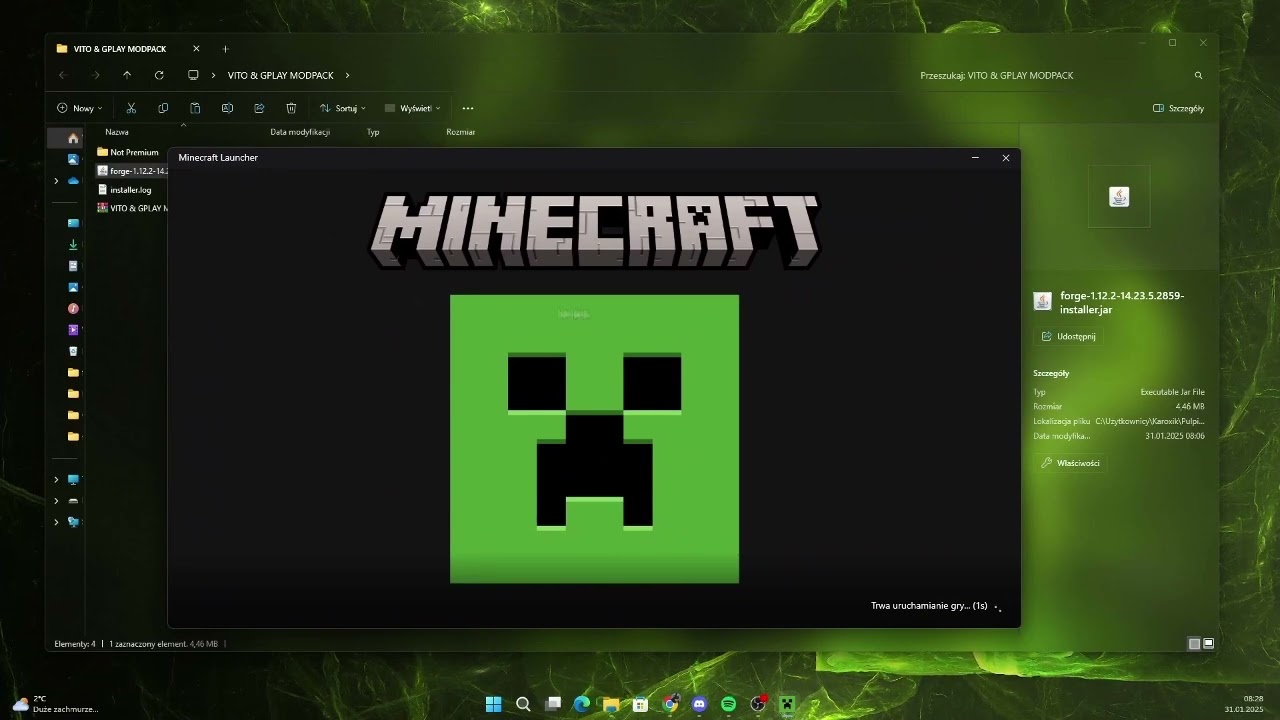Open the three-dots more options menu
Image resolution: width=1280 pixels, height=720 pixels.
click(468, 108)
